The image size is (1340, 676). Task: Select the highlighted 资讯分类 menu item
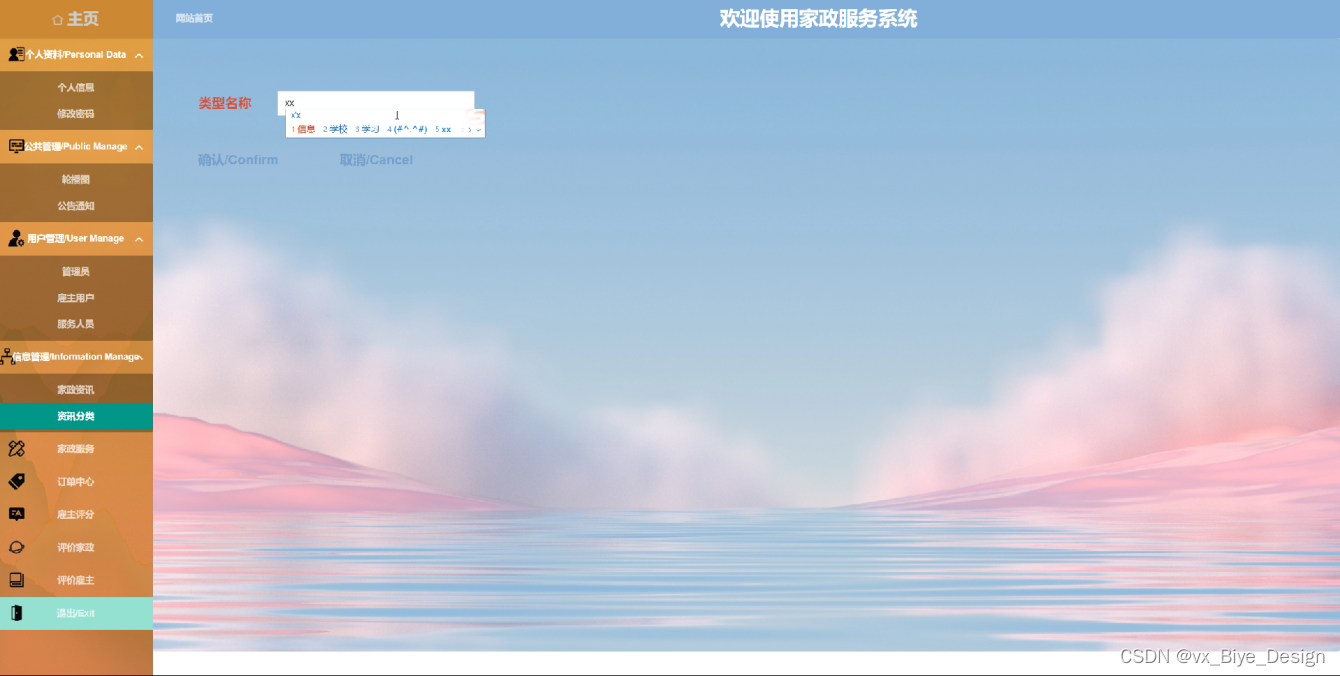(x=76, y=417)
